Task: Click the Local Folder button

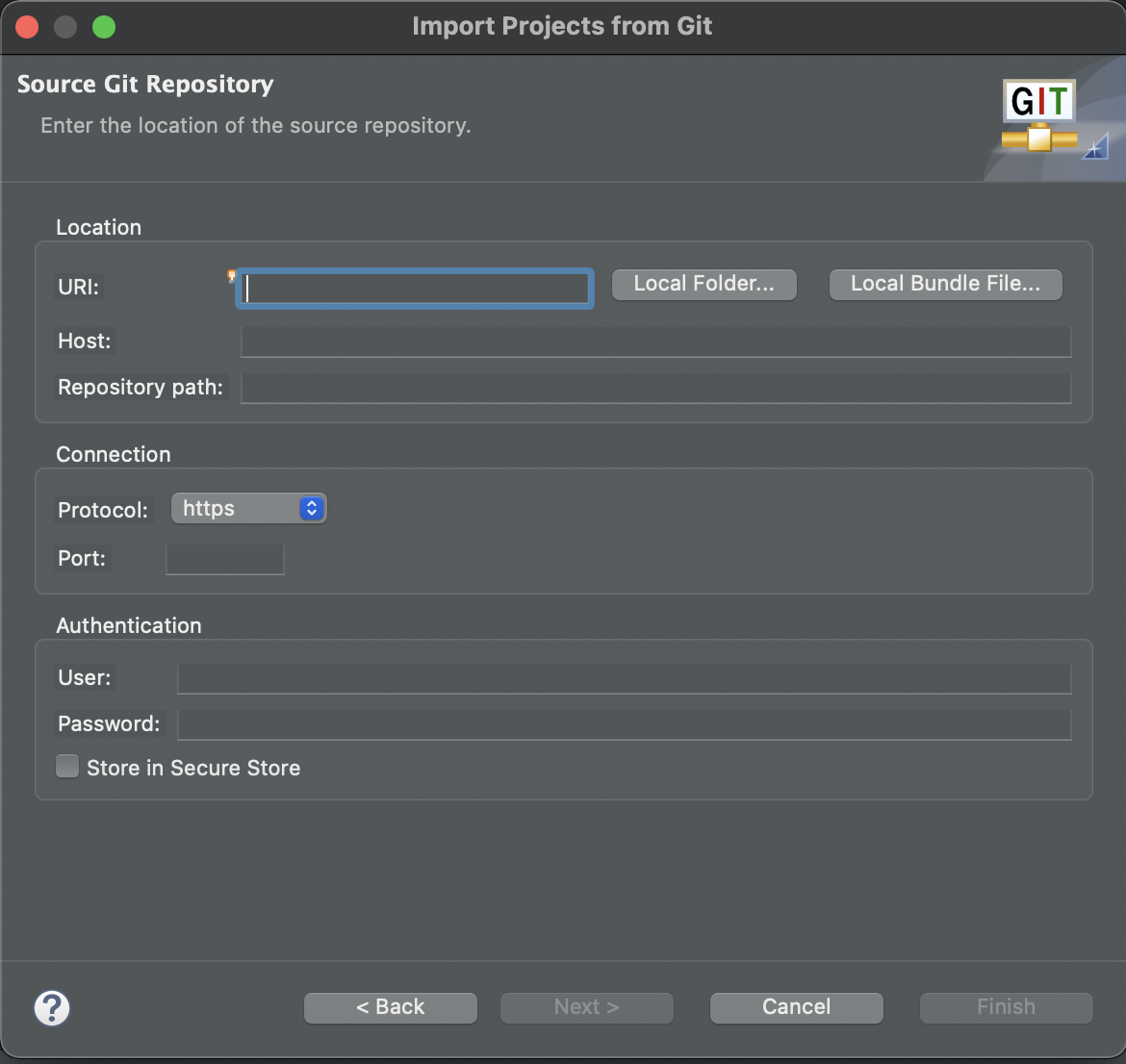Action: point(704,283)
